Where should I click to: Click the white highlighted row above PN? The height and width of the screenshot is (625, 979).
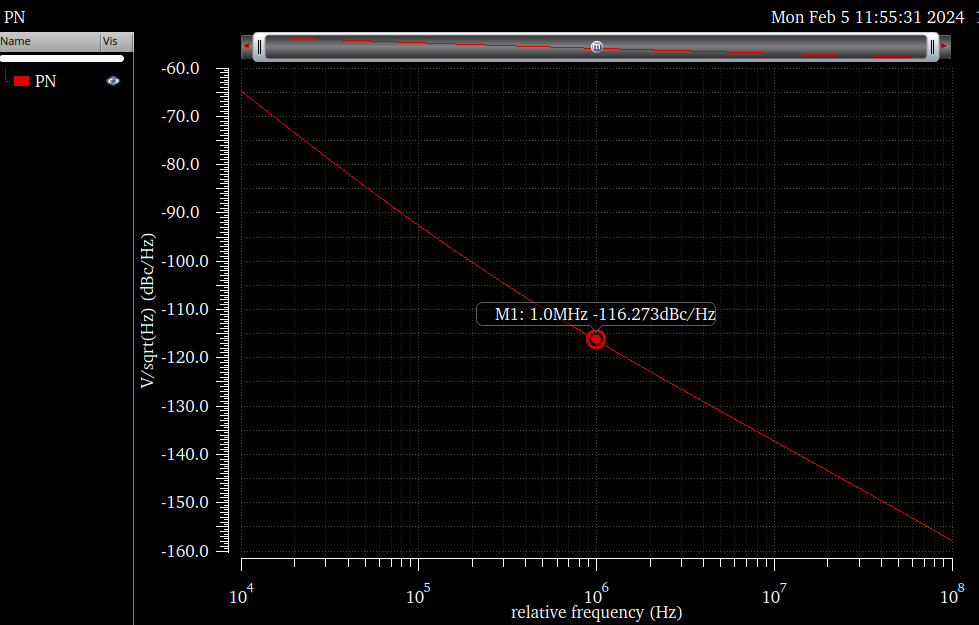60,57
